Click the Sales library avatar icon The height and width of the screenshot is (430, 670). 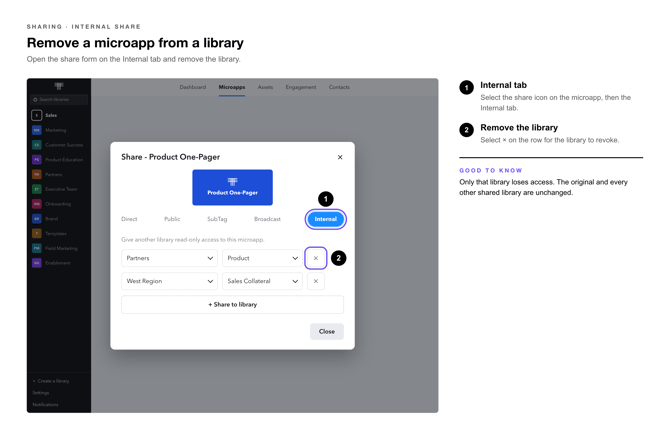click(x=37, y=115)
